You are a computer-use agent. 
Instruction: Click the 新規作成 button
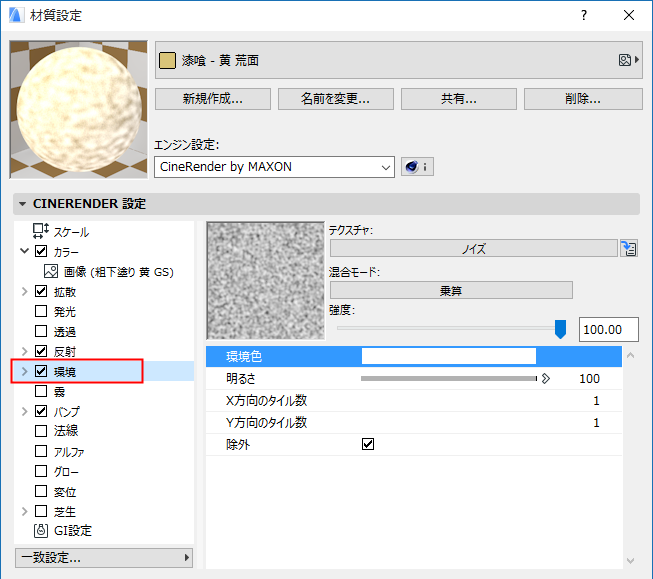[x=213, y=99]
